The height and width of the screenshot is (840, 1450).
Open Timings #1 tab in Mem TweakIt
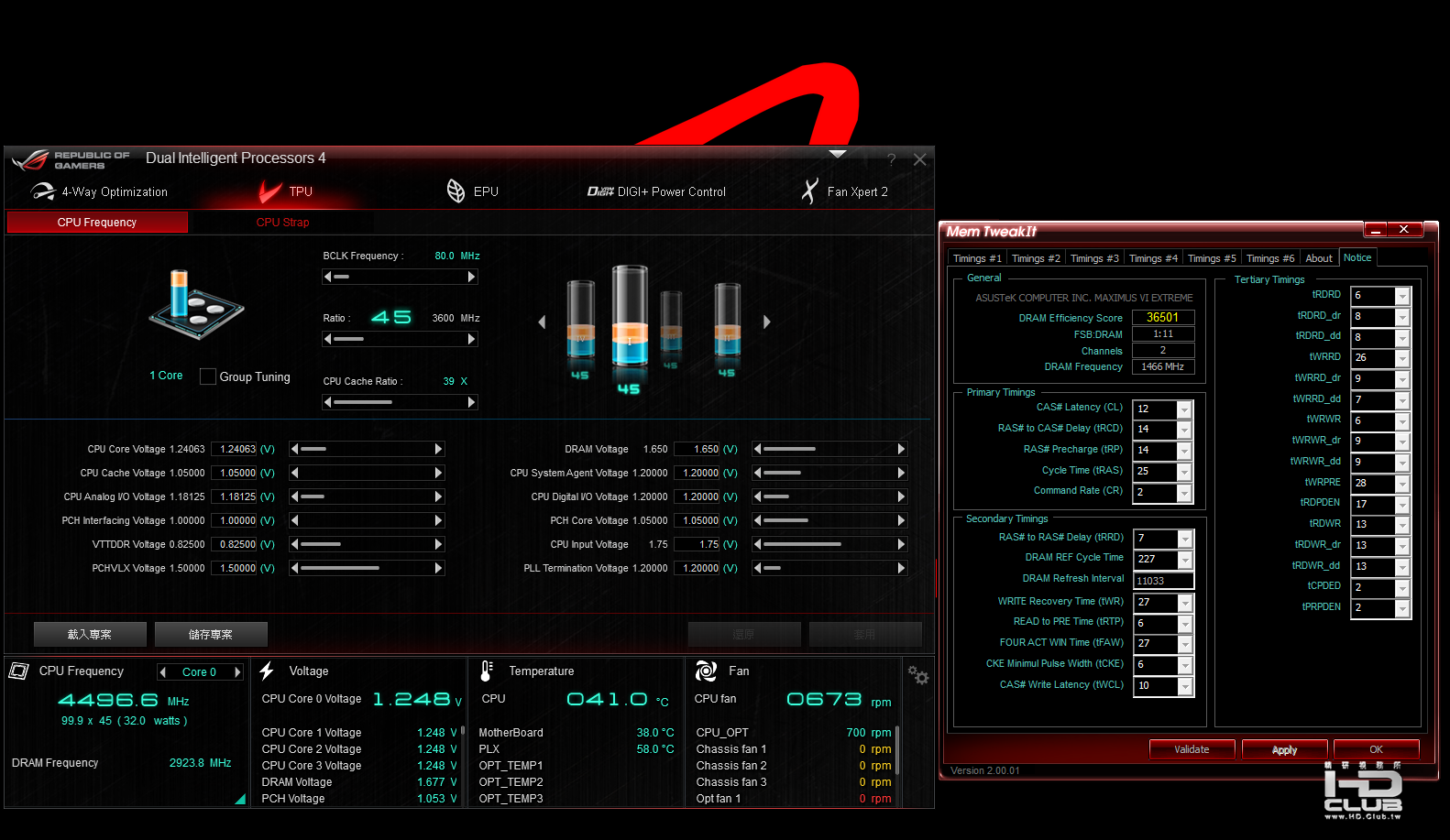pos(977,258)
